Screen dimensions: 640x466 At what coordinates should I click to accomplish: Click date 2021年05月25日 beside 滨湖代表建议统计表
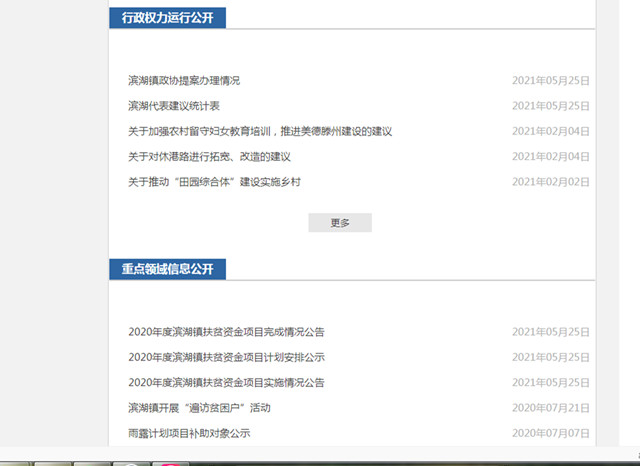click(x=551, y=106)
